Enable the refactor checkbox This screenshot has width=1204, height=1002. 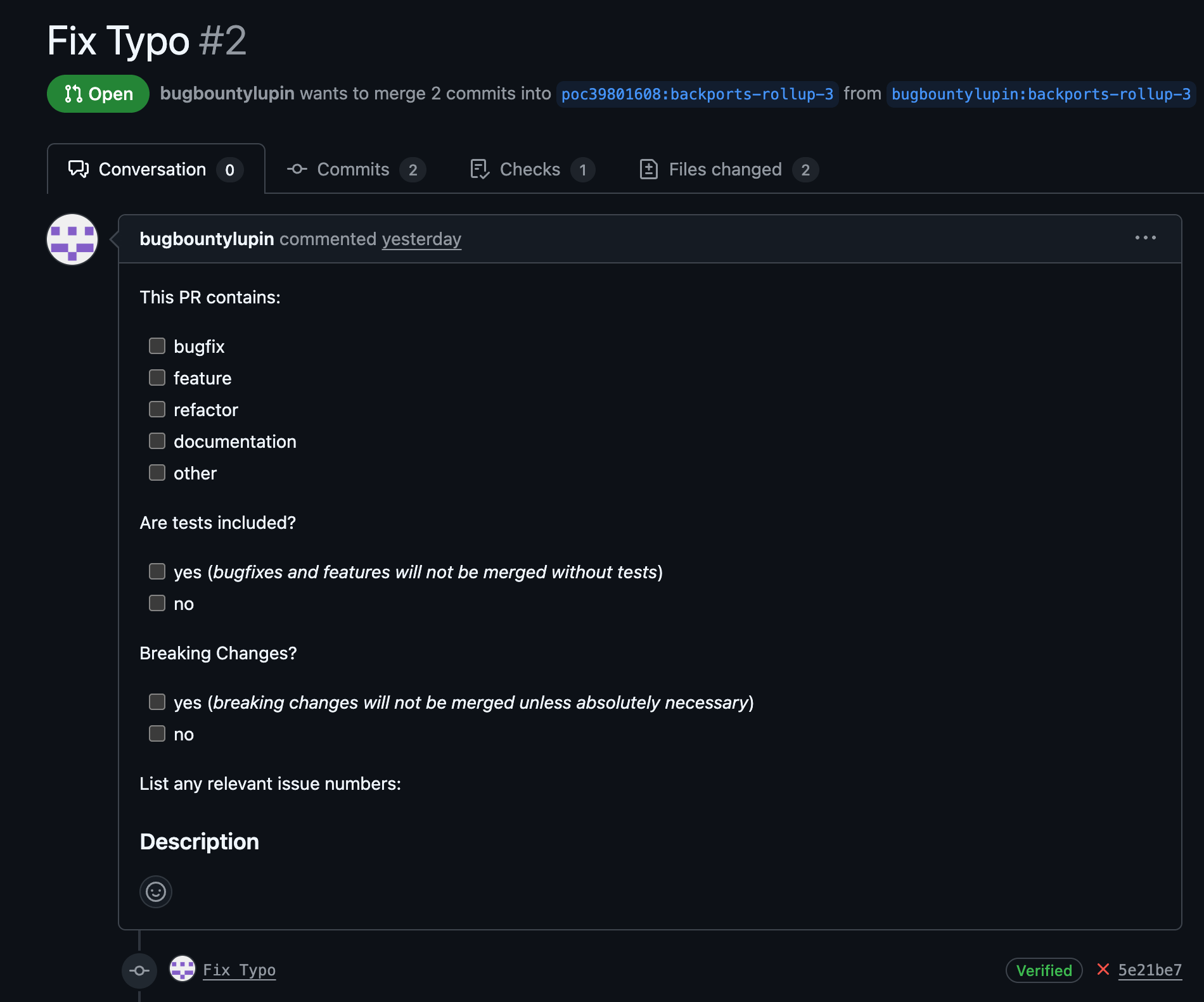(x=157, y=409)
